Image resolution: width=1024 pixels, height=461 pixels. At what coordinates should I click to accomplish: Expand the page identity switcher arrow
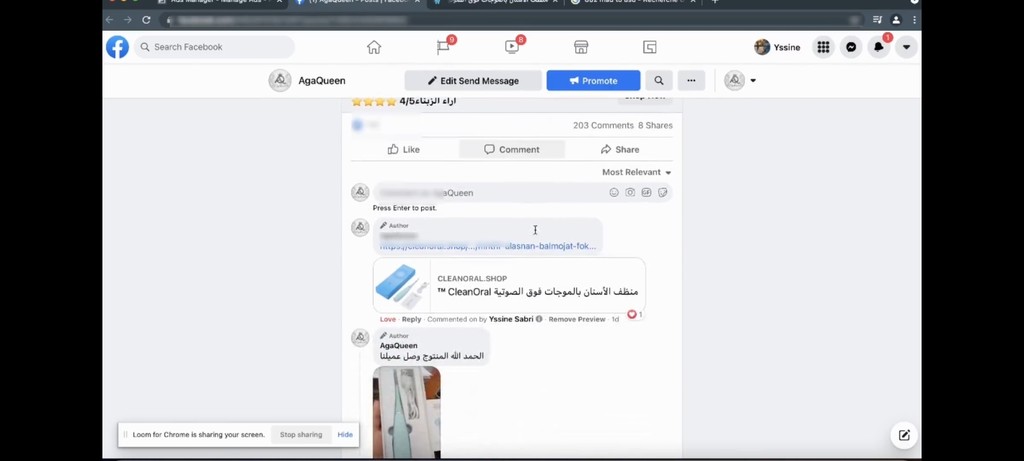point(753,81)
